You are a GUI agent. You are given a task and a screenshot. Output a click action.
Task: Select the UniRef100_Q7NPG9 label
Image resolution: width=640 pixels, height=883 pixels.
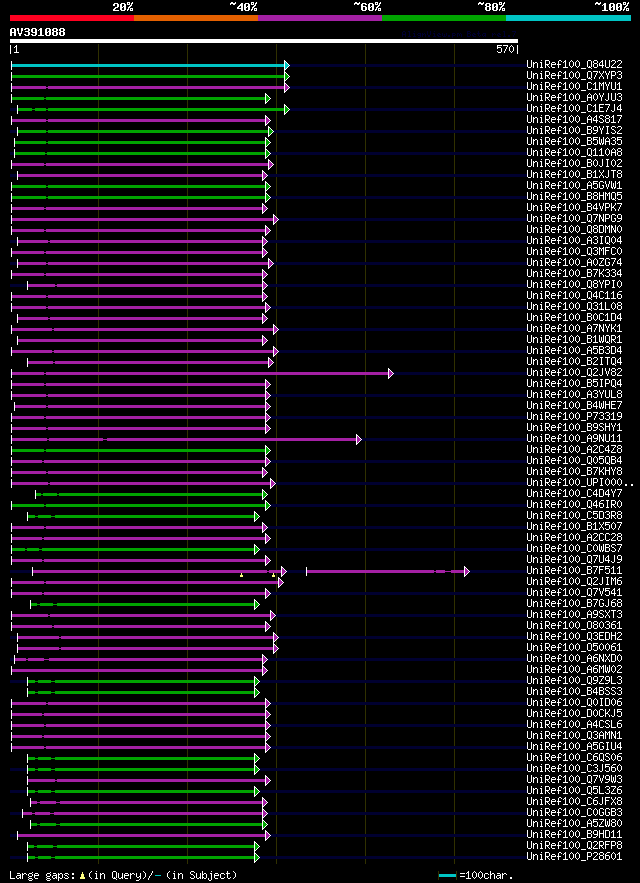[574, 218]
